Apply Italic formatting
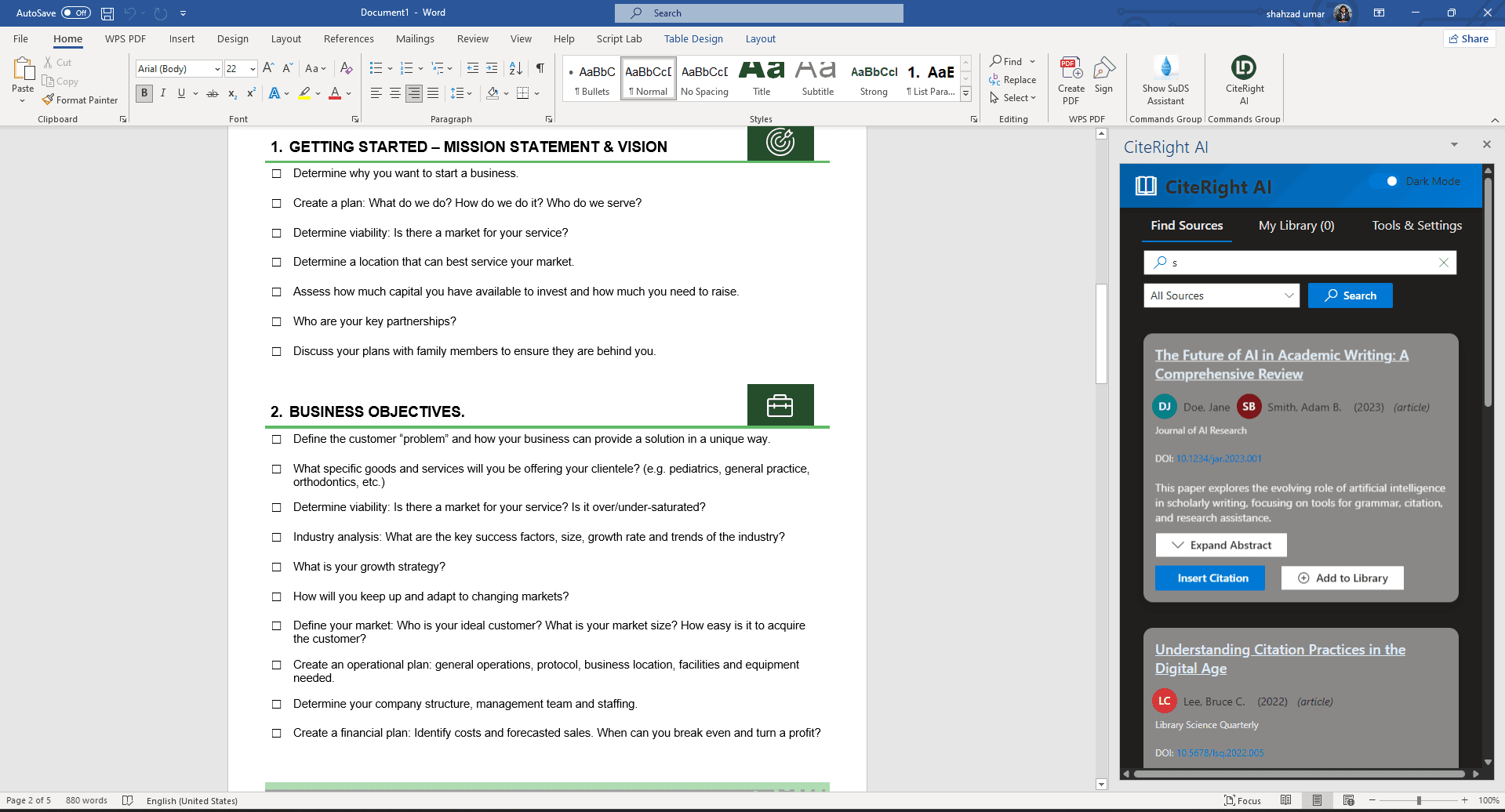The width and height of the screenshot is (1505, 812). 163,93
